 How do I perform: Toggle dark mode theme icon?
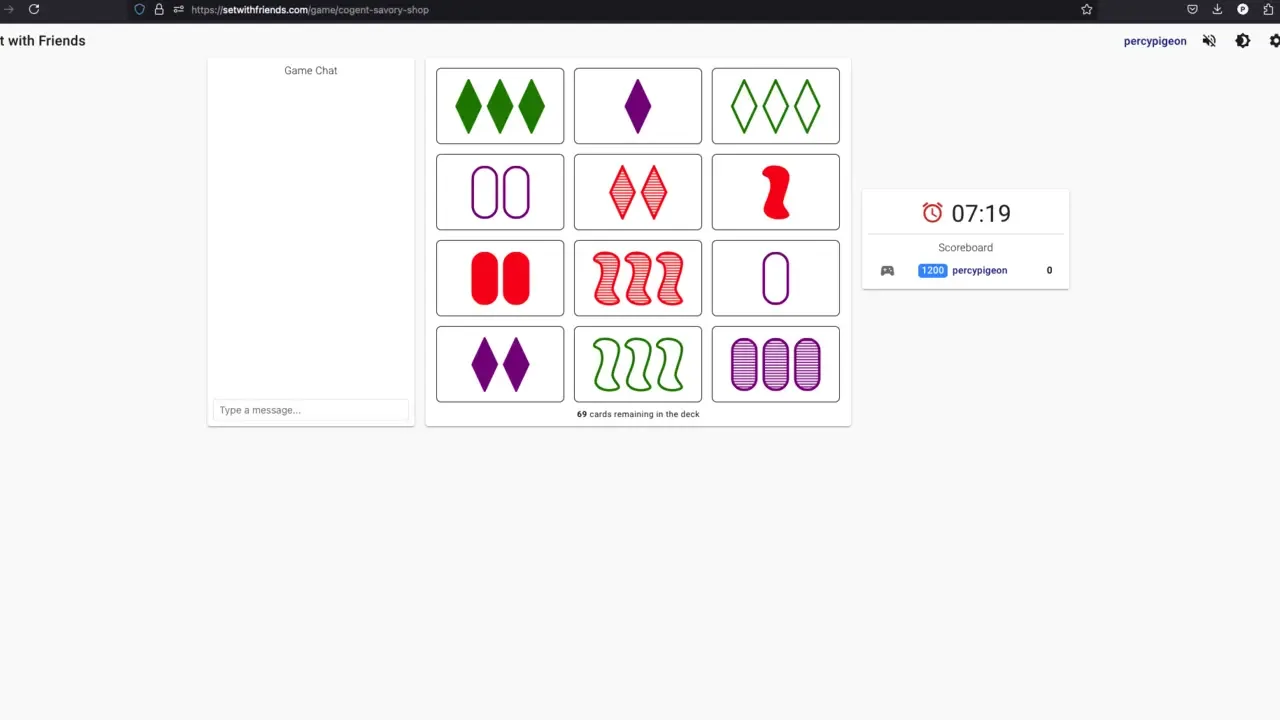tap(1243, 41)
